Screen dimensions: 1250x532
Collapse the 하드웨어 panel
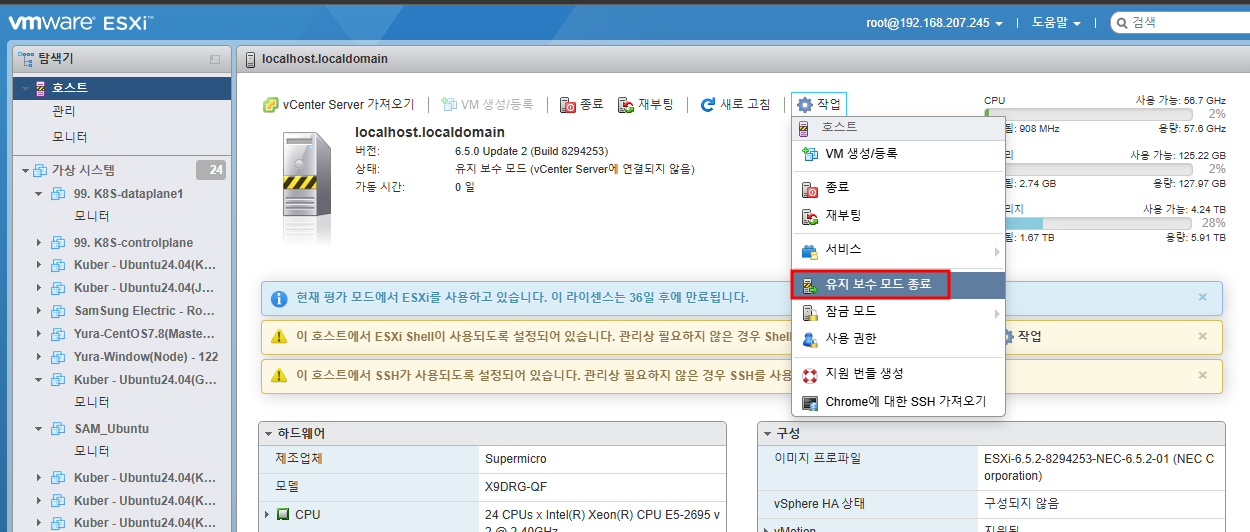pyautogui.click(x=269, y=434)
